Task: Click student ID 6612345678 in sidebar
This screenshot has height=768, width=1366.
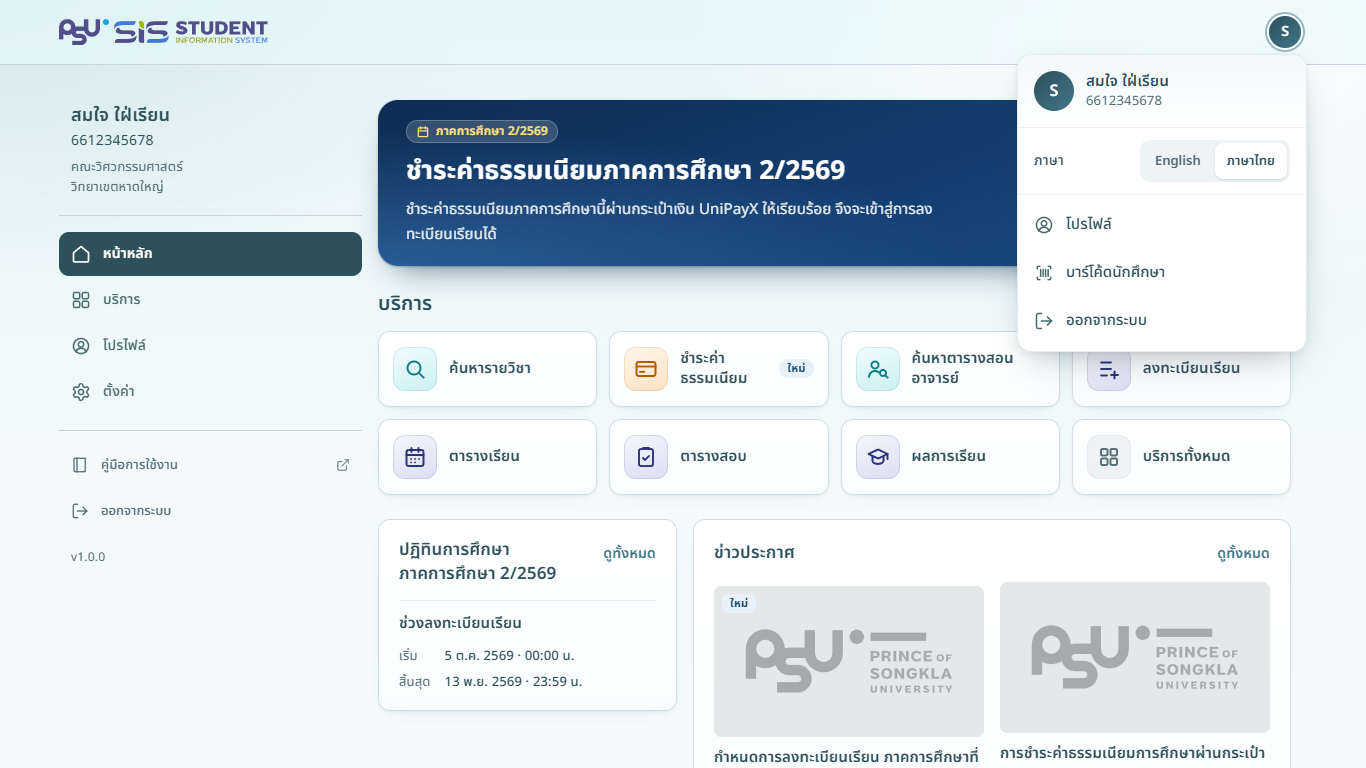Action: click(112, 140)
